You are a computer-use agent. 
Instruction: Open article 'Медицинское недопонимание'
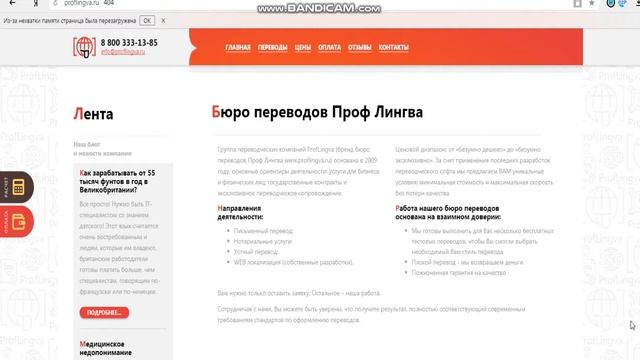(106, 348)
